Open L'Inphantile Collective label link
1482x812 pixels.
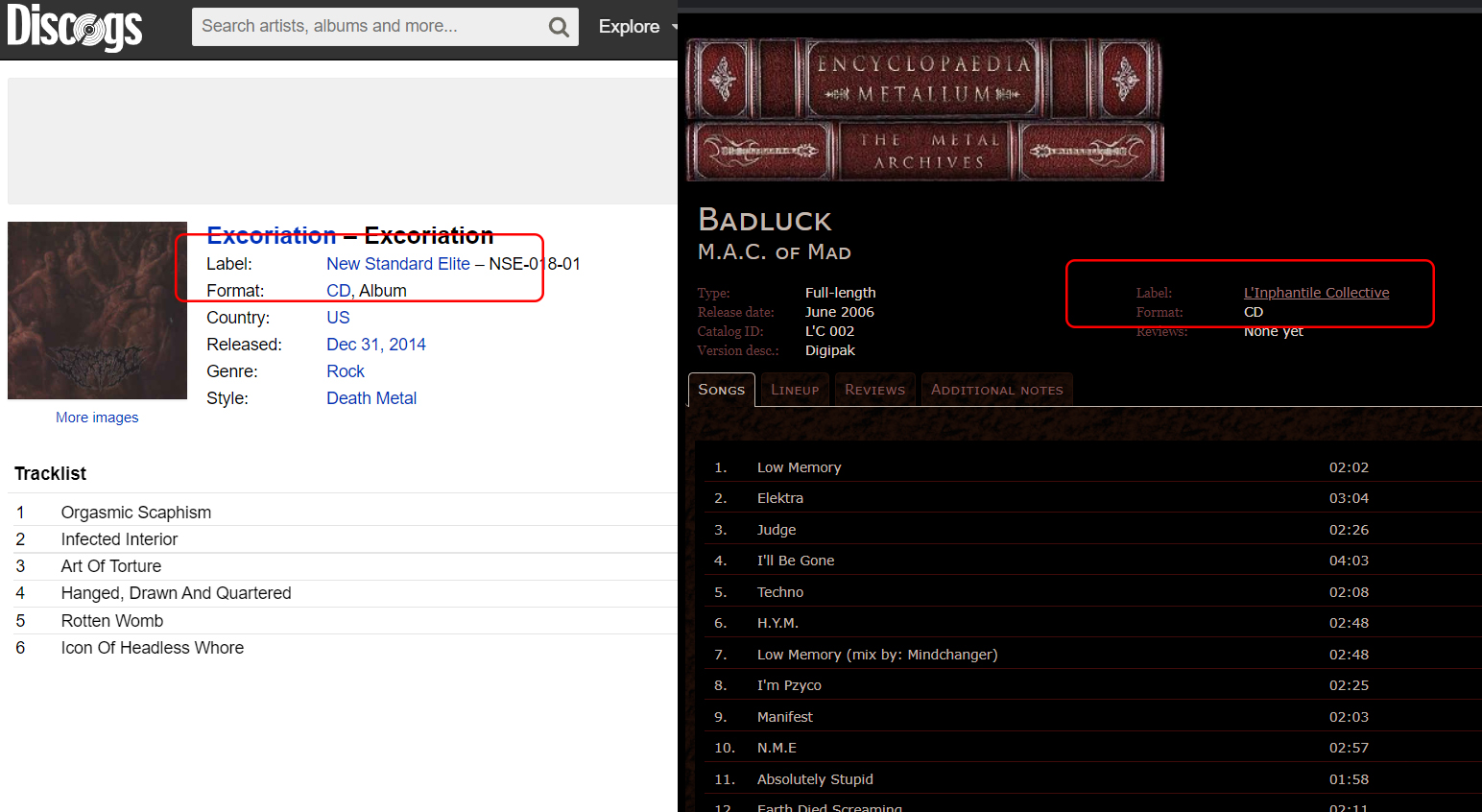(1316, 293)
